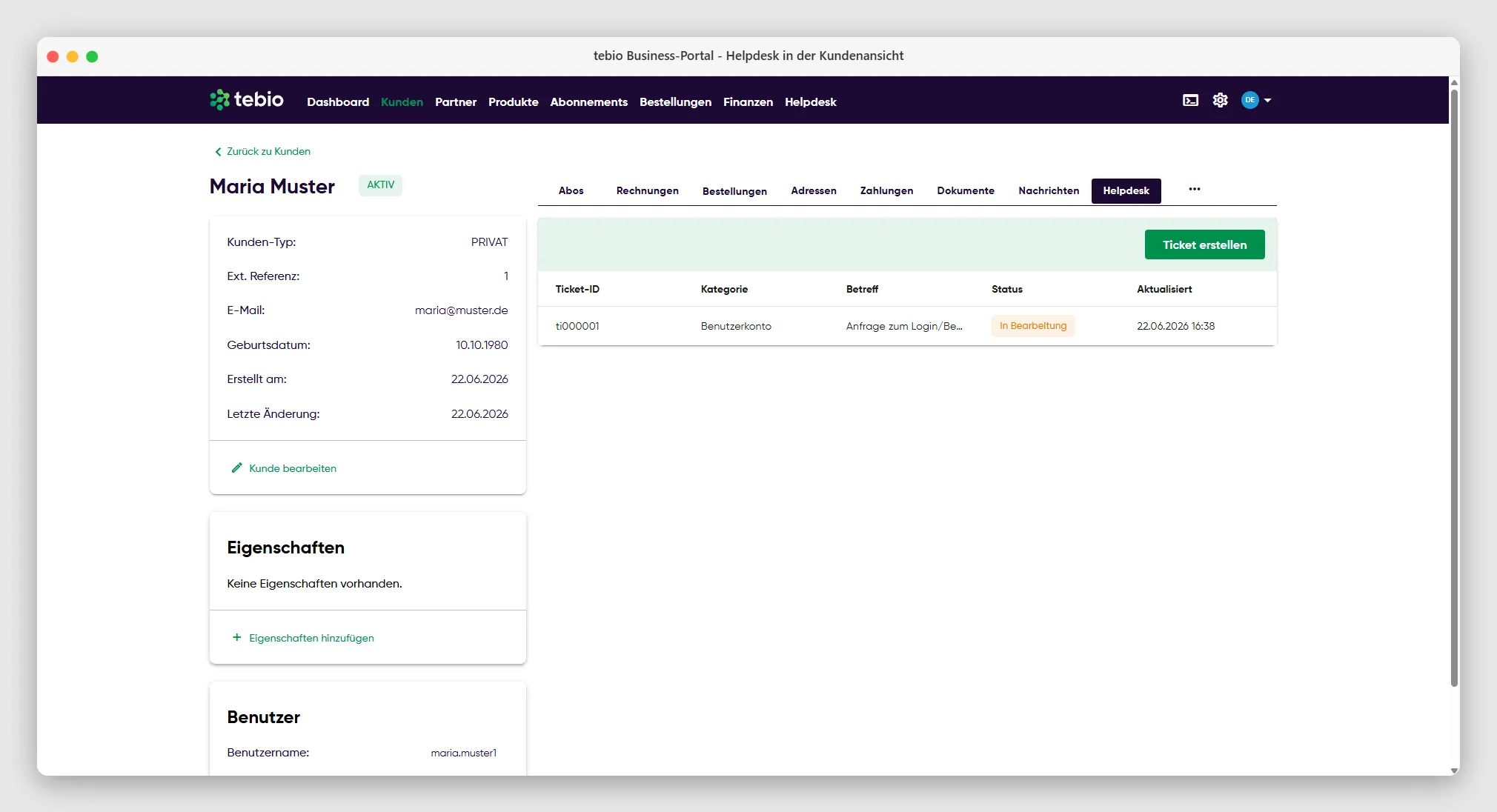Image resolution: width=1497 pixels, height=812 pixels.
Task: Go back via Zurück zu Kunden
Action: point(268,151)
